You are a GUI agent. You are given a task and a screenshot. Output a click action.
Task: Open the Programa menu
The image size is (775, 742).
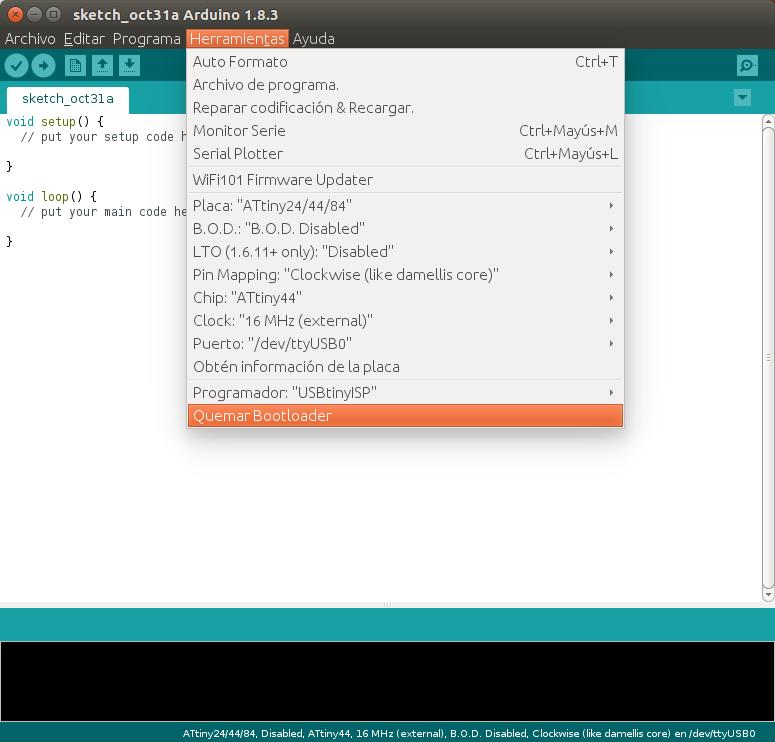point(146,39)
